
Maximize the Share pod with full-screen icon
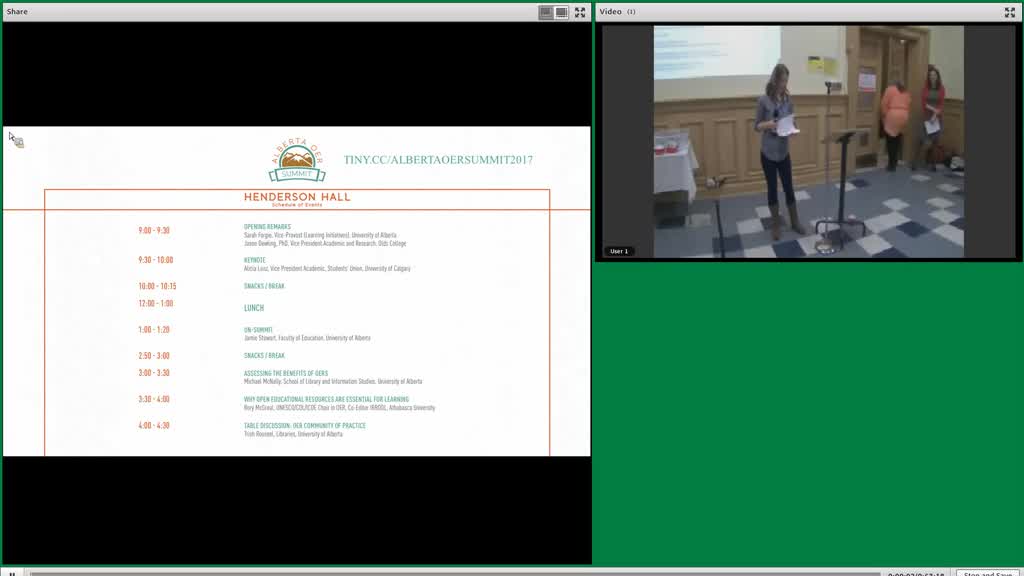click(580, 12)
